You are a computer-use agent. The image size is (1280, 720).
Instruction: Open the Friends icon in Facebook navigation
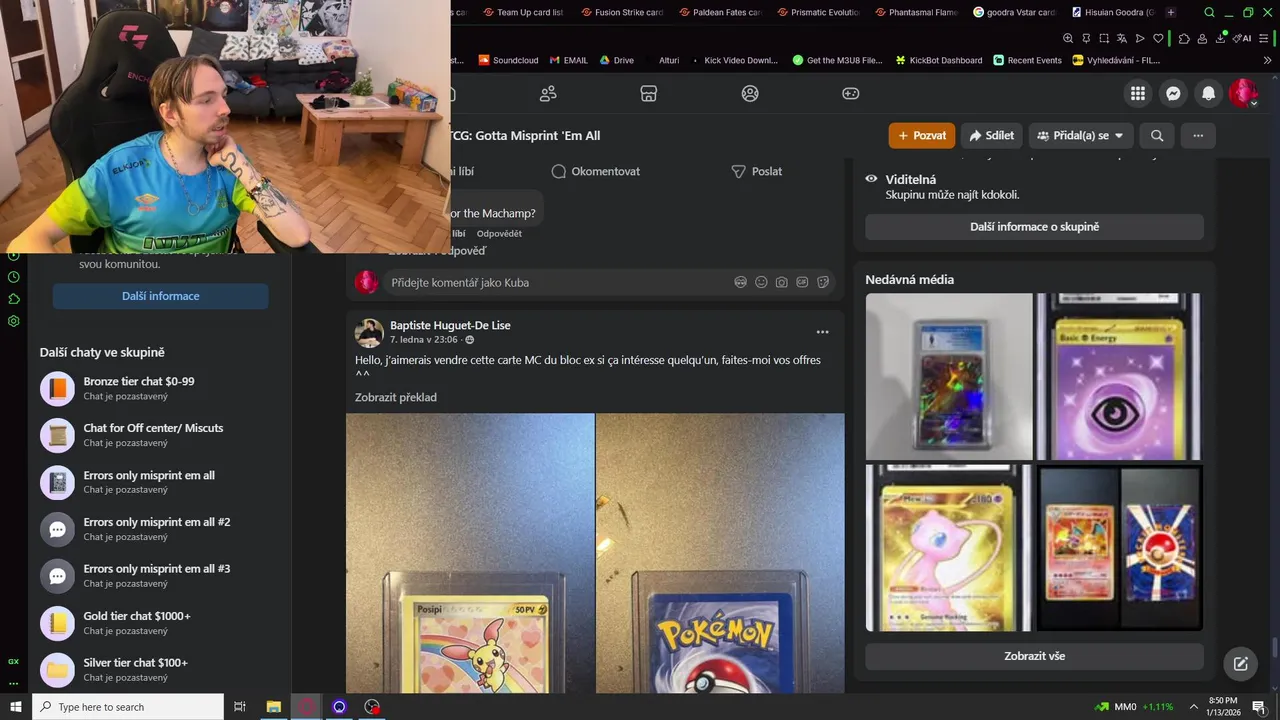(x=548, y=93)
